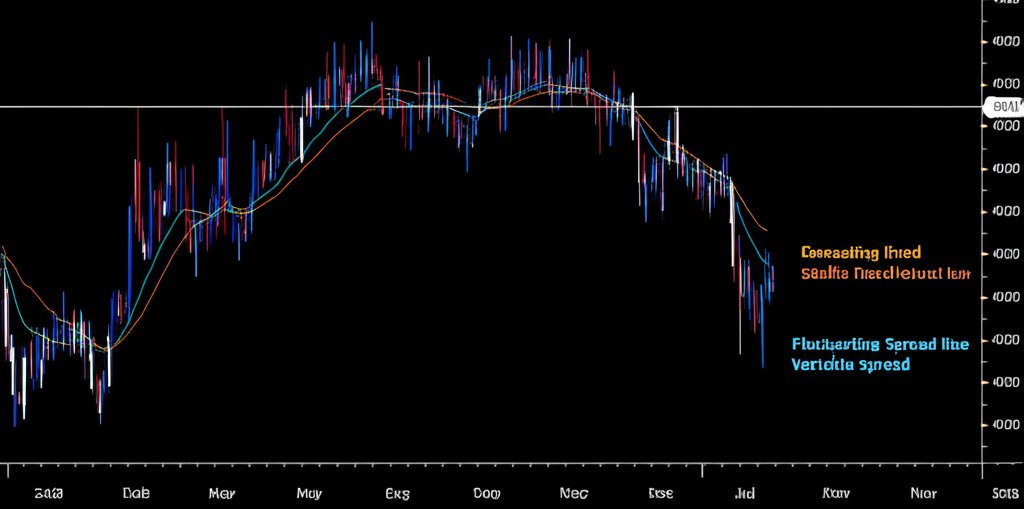Click the blue 'Vericitle' legend label
Image resolution: width=1024 pixels, height=509 pixels.
851,365
